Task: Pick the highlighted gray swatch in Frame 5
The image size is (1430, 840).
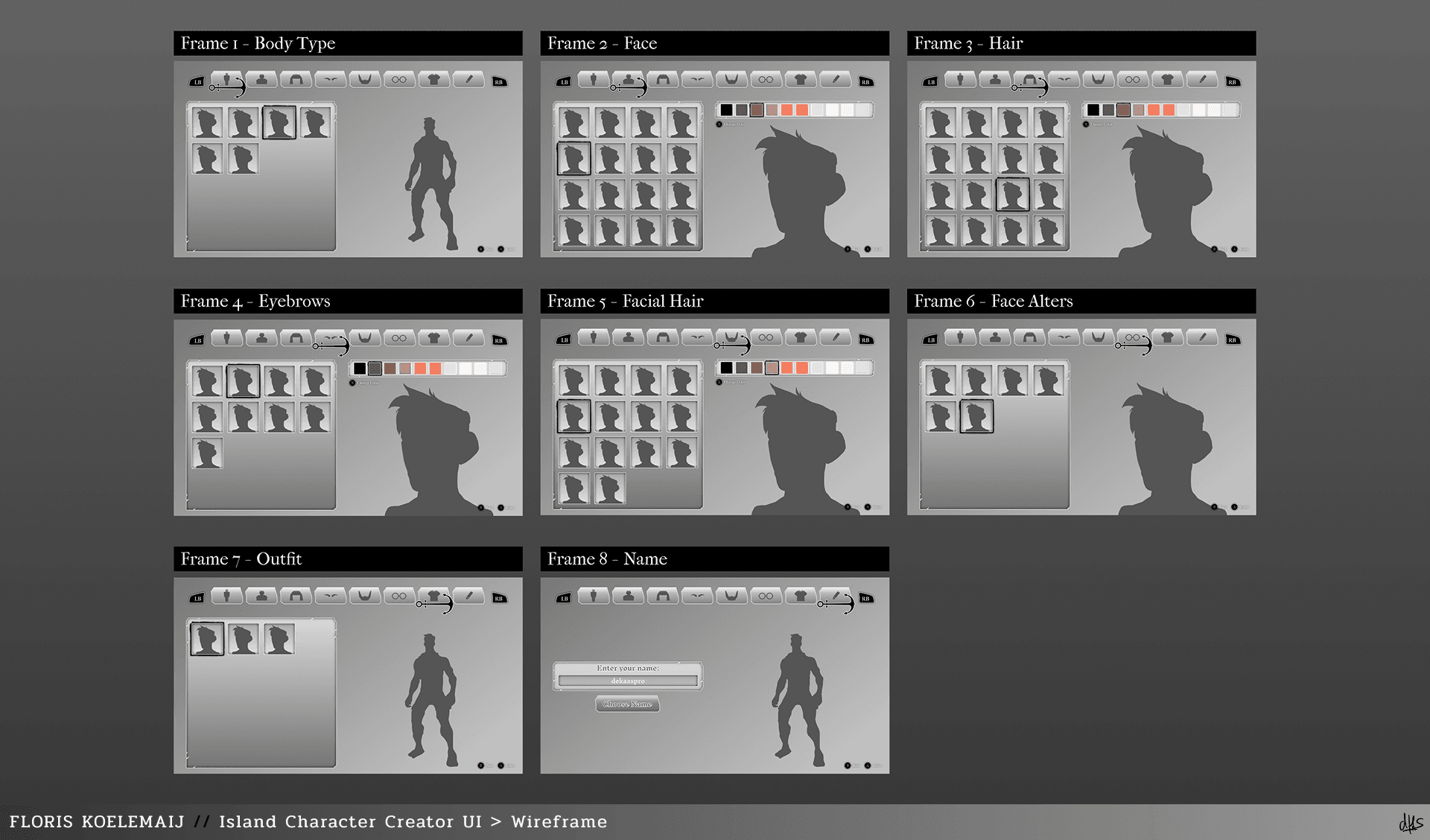Action: point(772,368)
